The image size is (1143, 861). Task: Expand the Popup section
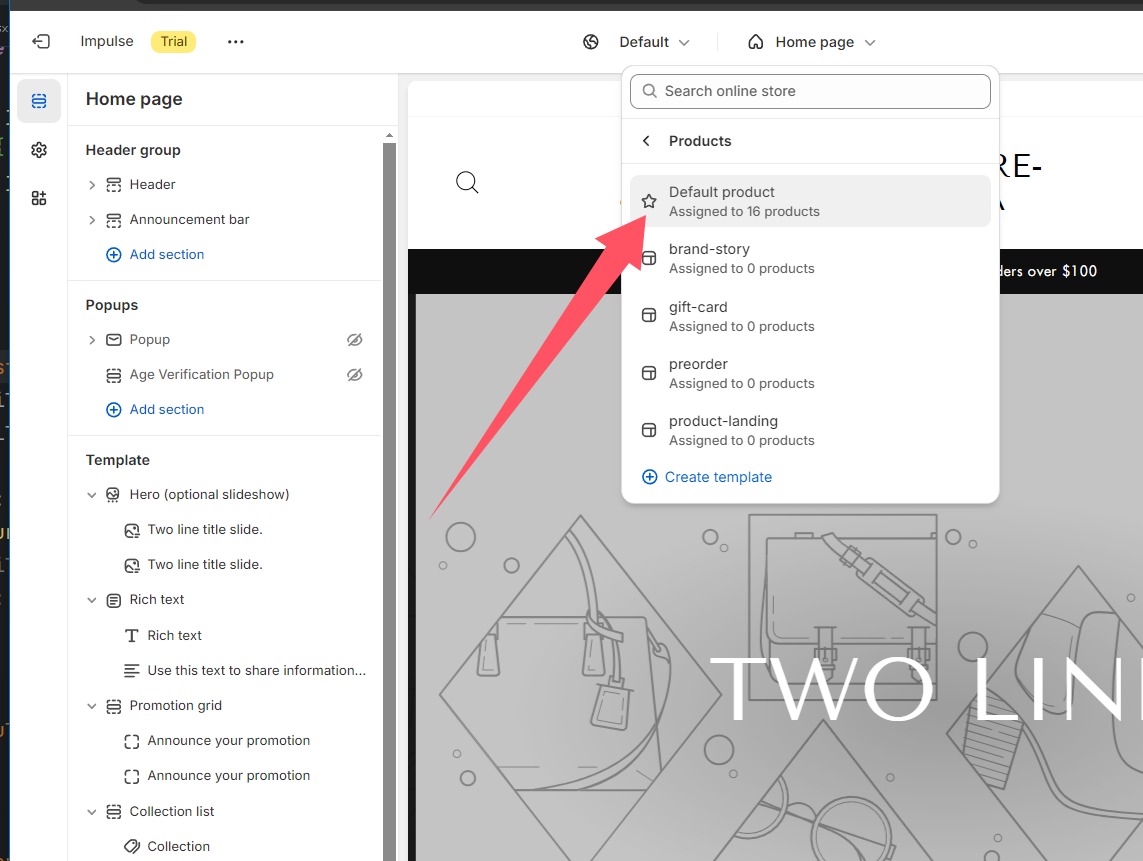[92, 340]
